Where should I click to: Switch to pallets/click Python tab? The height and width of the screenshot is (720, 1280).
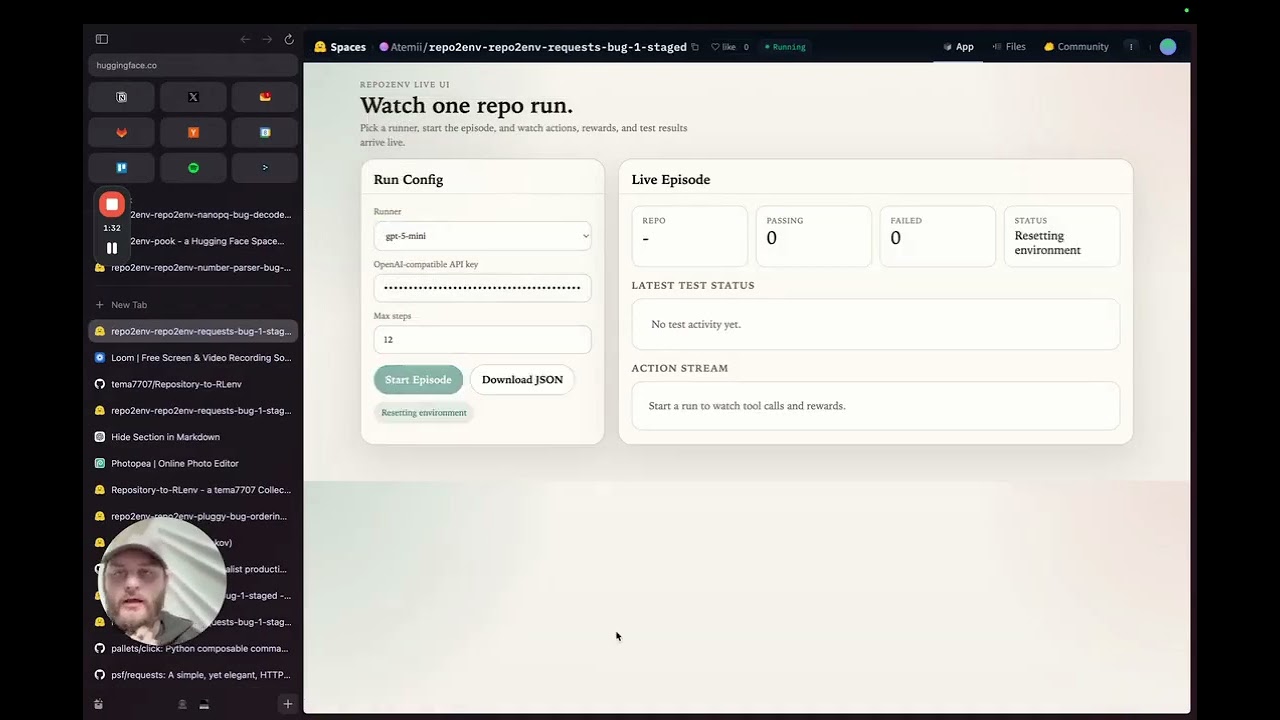point(193,649)
